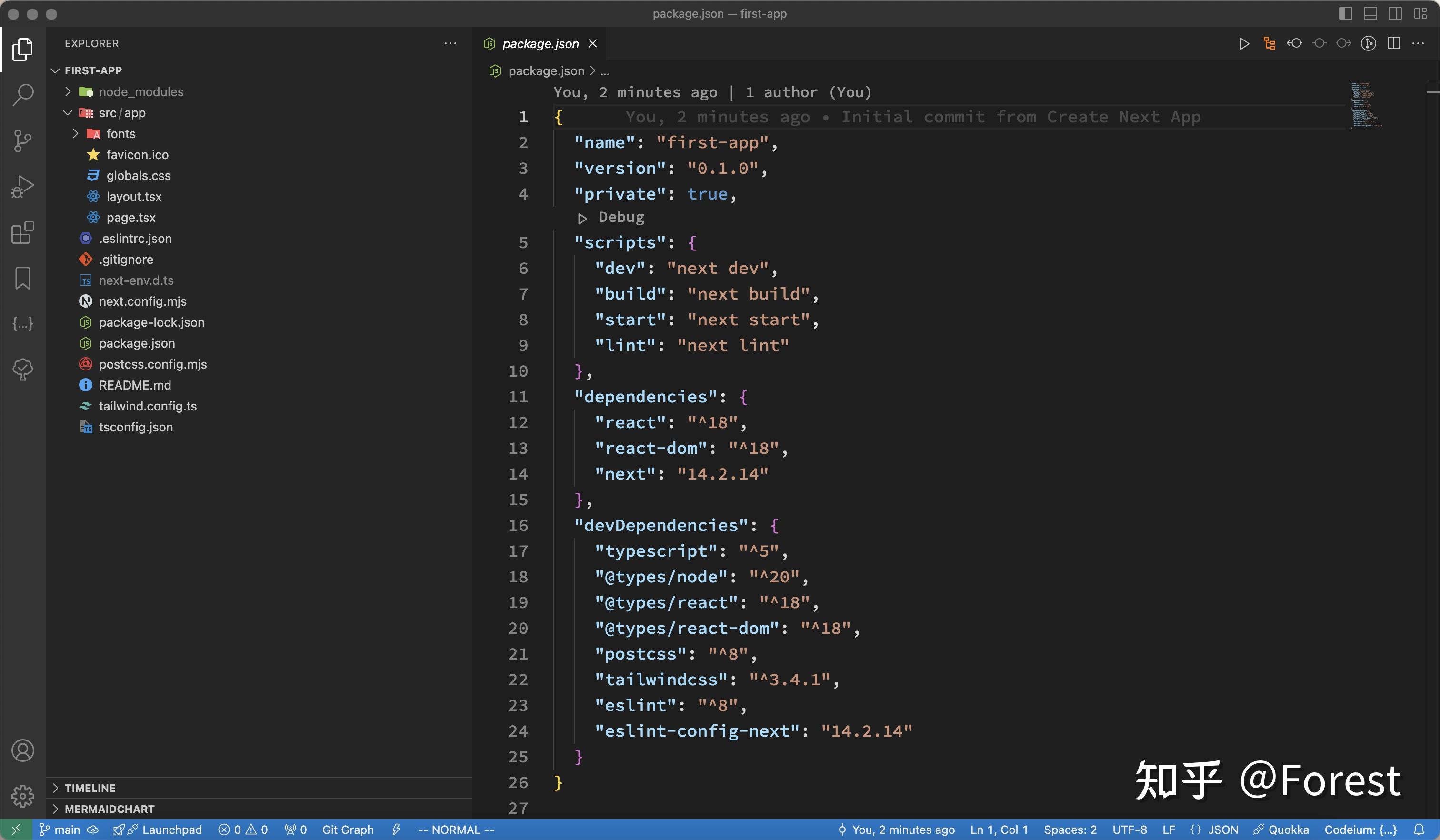Open the Bookmarks view icon
The image size is (1440, 840).
(x=23, y=278)
